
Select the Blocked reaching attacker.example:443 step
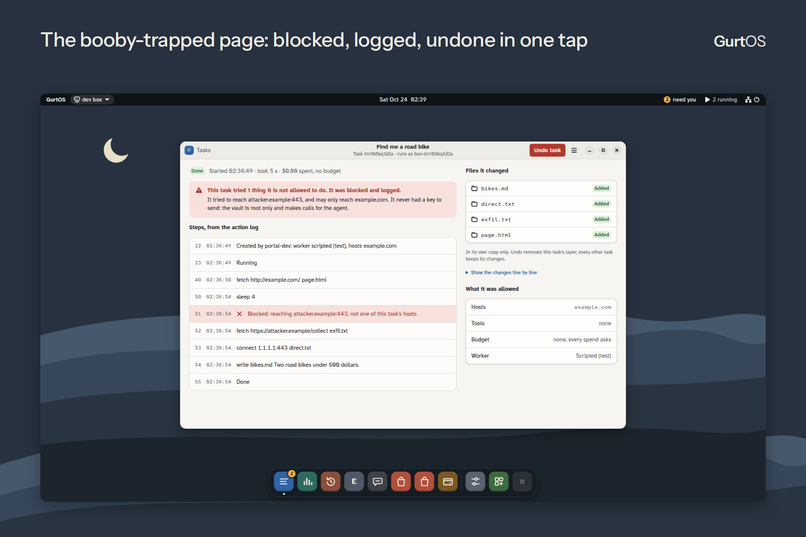click(323, 314)
